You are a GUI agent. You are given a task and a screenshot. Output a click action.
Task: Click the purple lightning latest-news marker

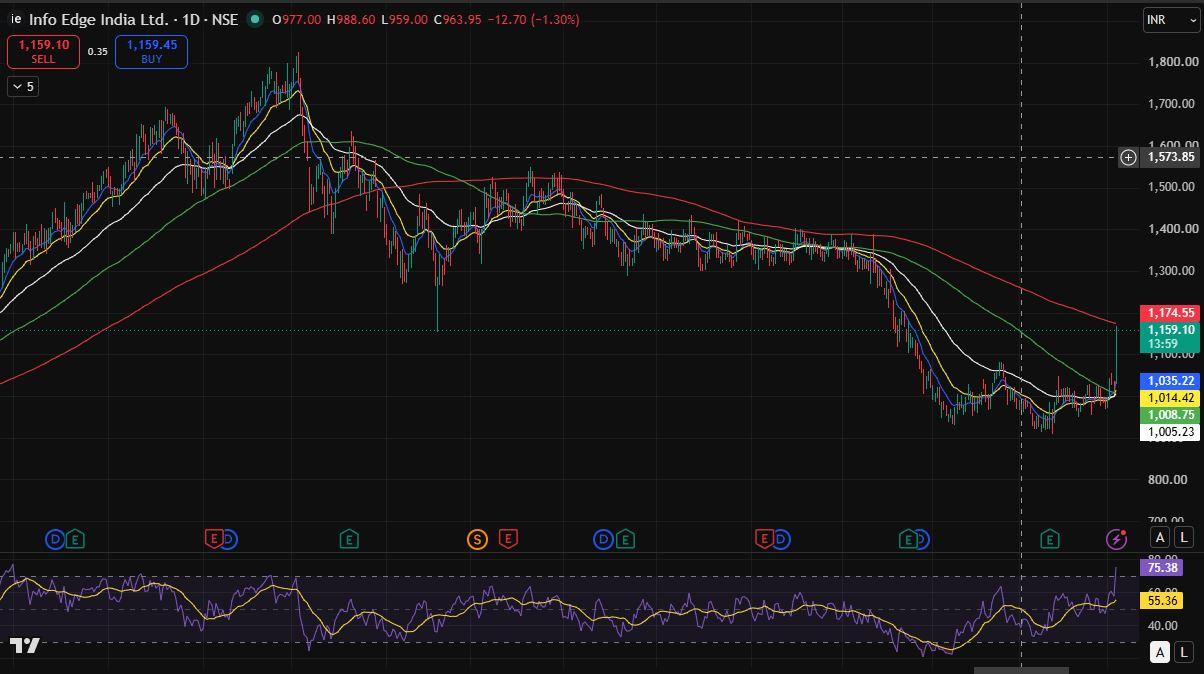[x=1117, y=539]
